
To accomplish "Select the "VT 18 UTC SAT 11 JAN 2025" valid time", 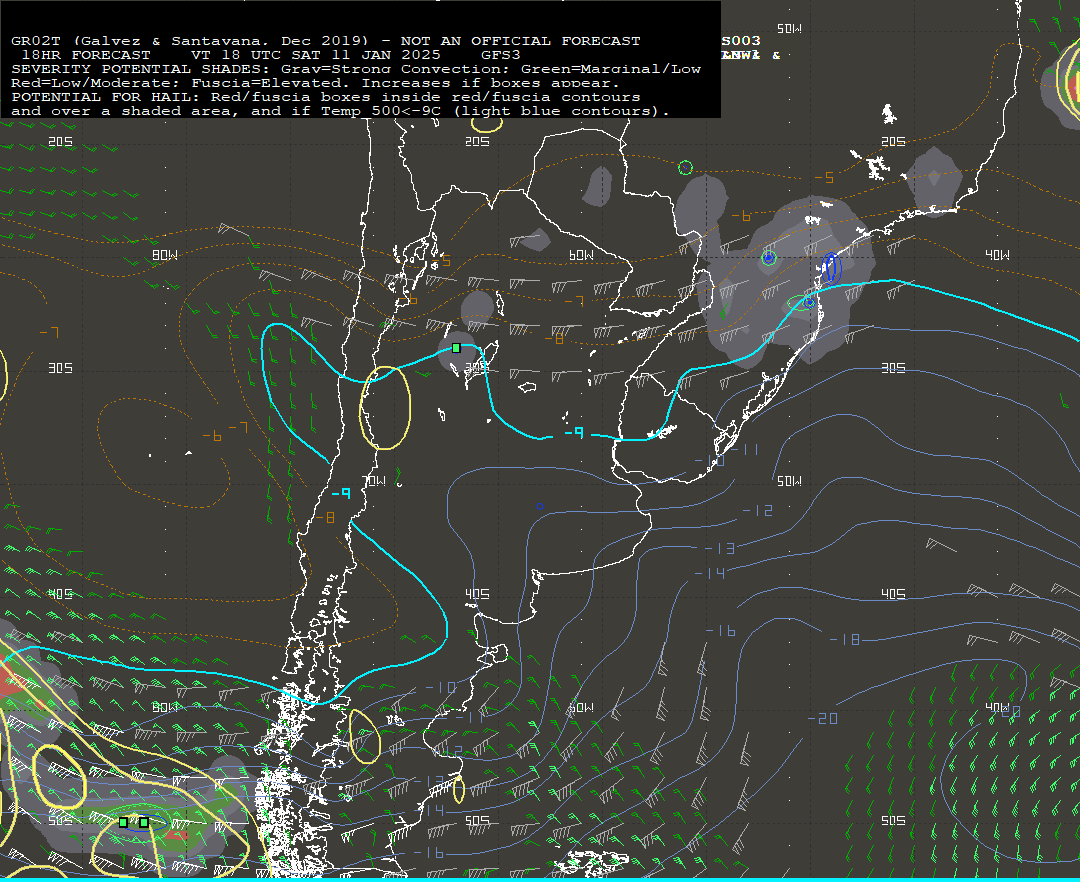I will pos(315,55).
